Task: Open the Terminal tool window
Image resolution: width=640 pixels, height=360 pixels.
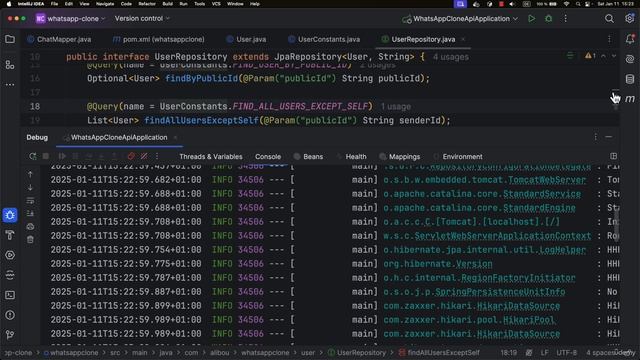Action: pos(10,295)
